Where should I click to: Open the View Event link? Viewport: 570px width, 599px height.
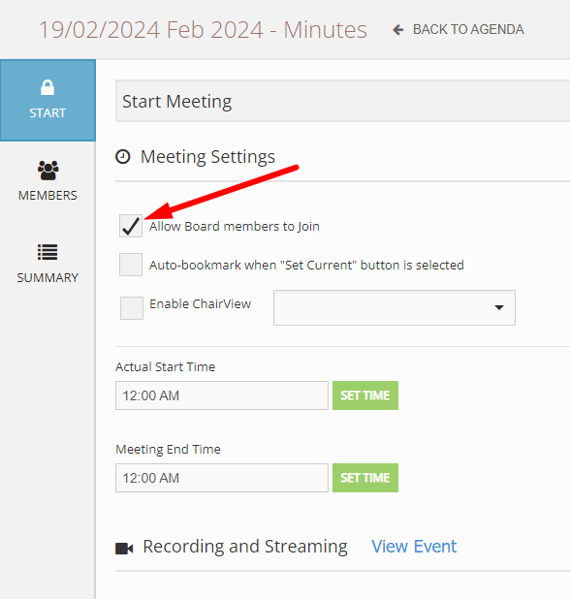coord(414,546)
